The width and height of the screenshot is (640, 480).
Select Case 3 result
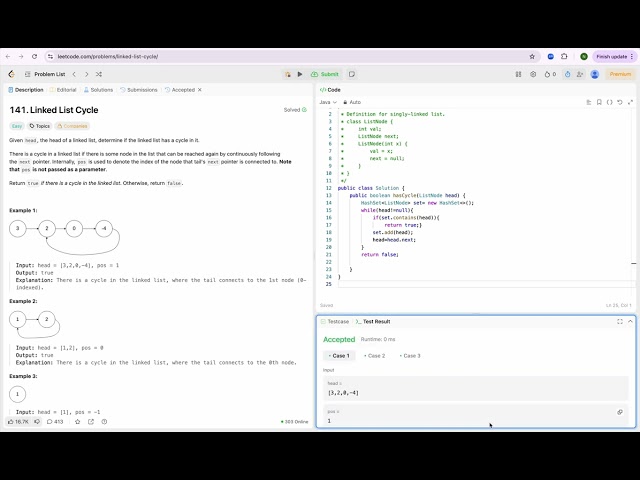[410, 356]
